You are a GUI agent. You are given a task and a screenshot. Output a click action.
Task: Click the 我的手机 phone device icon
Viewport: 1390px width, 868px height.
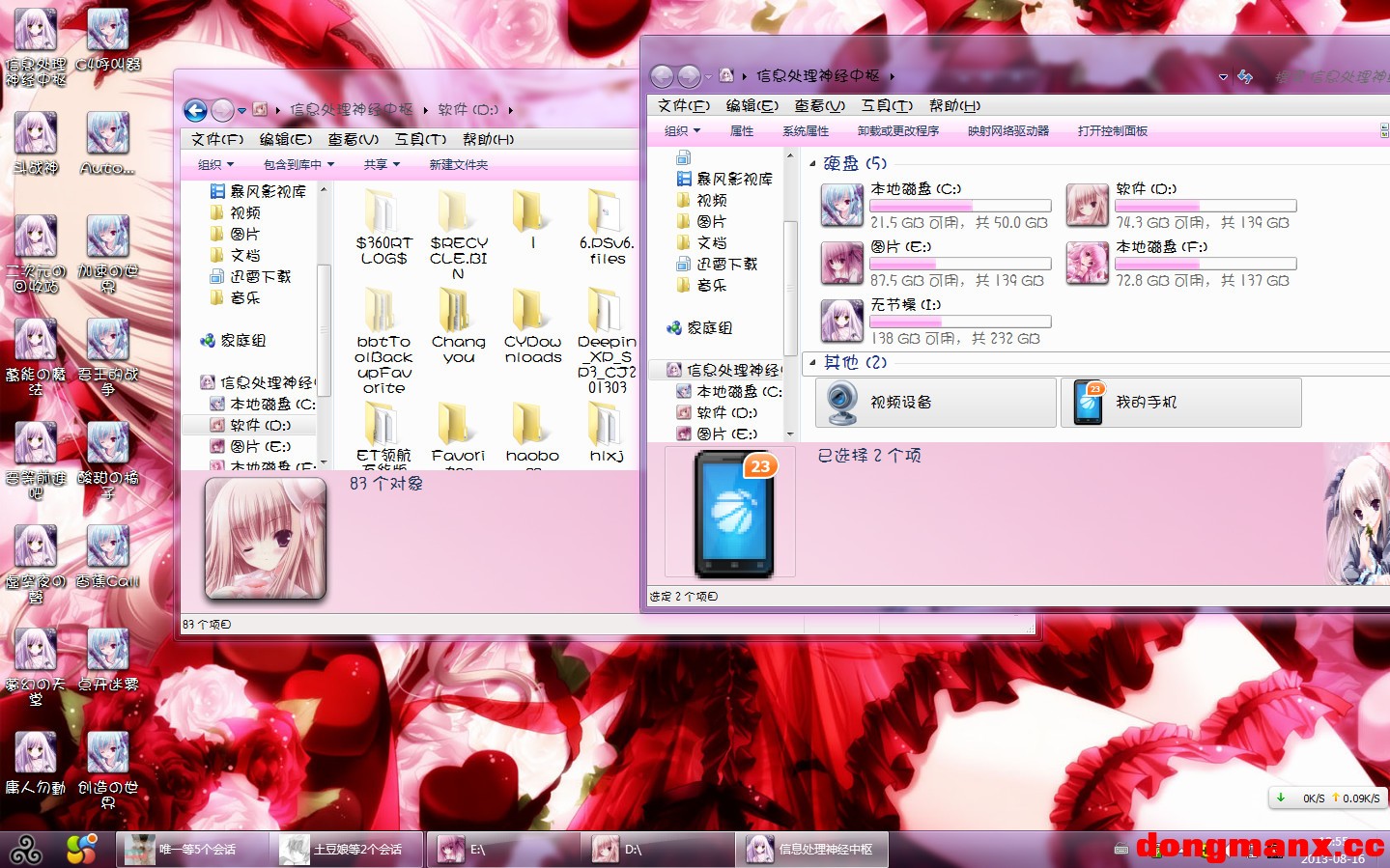(1089, 402)
